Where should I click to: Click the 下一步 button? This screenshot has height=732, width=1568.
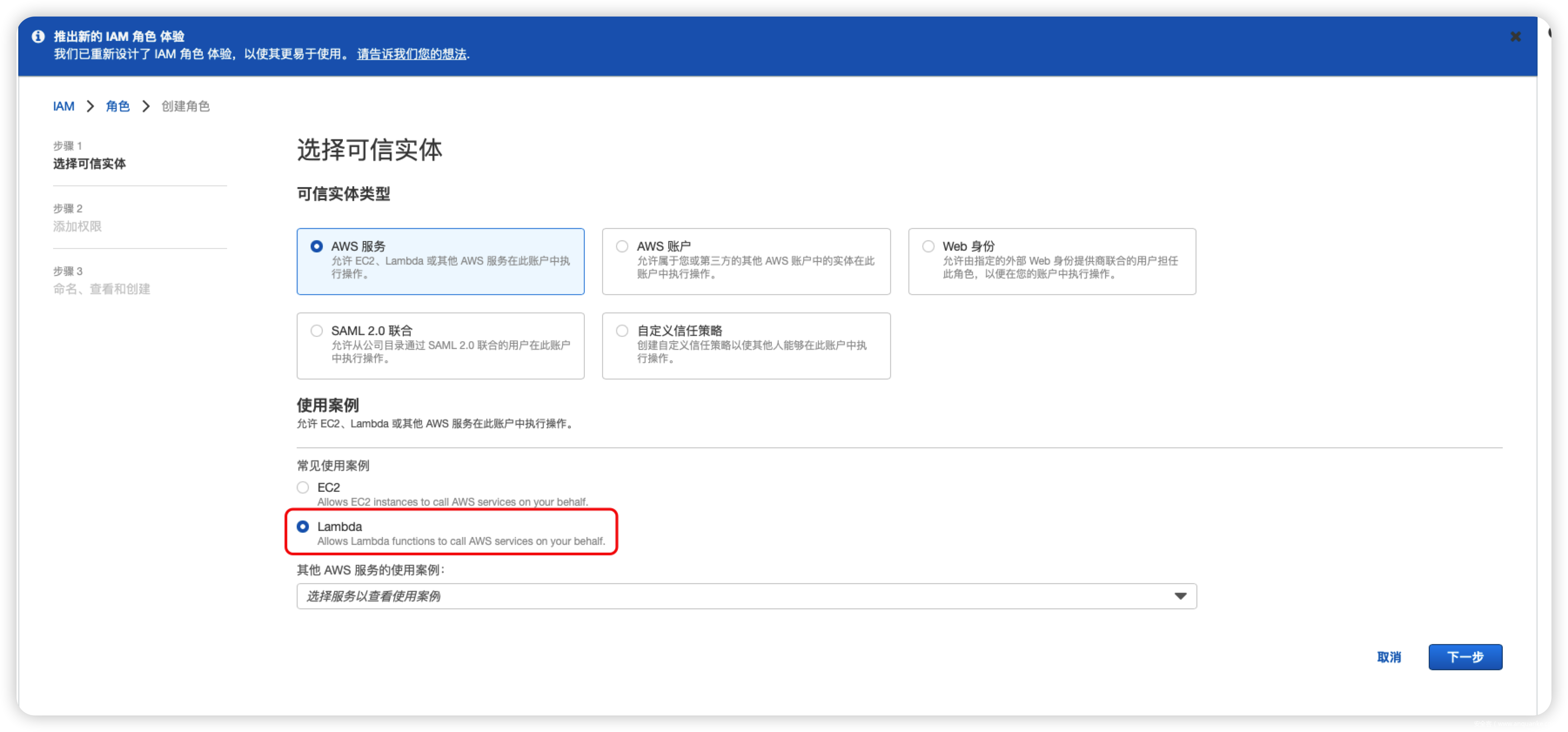1465,657
